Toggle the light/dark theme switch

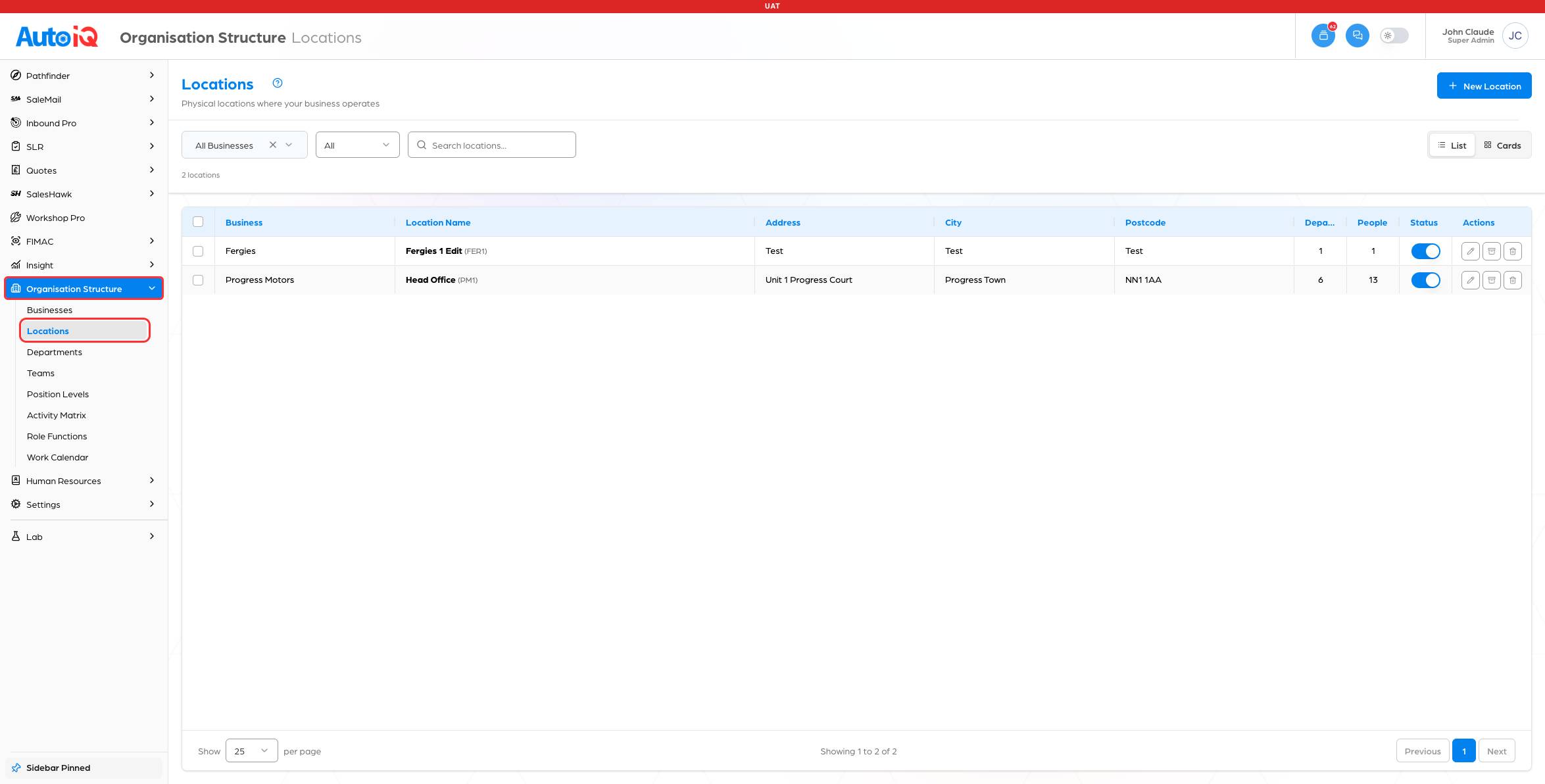click(1394, 36)
